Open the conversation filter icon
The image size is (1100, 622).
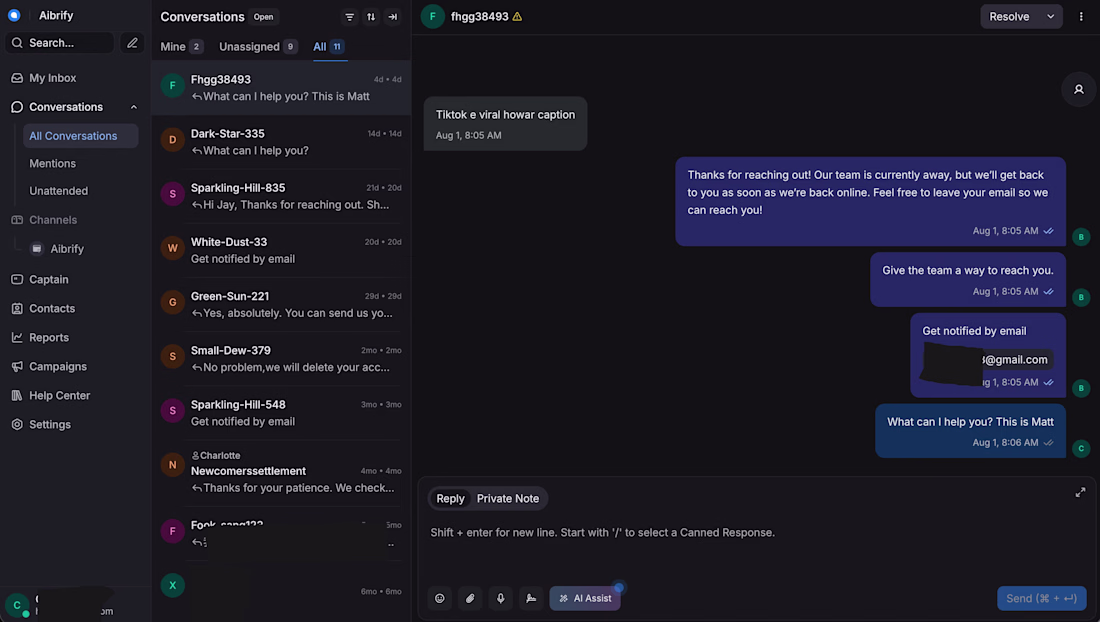[349, 17]
